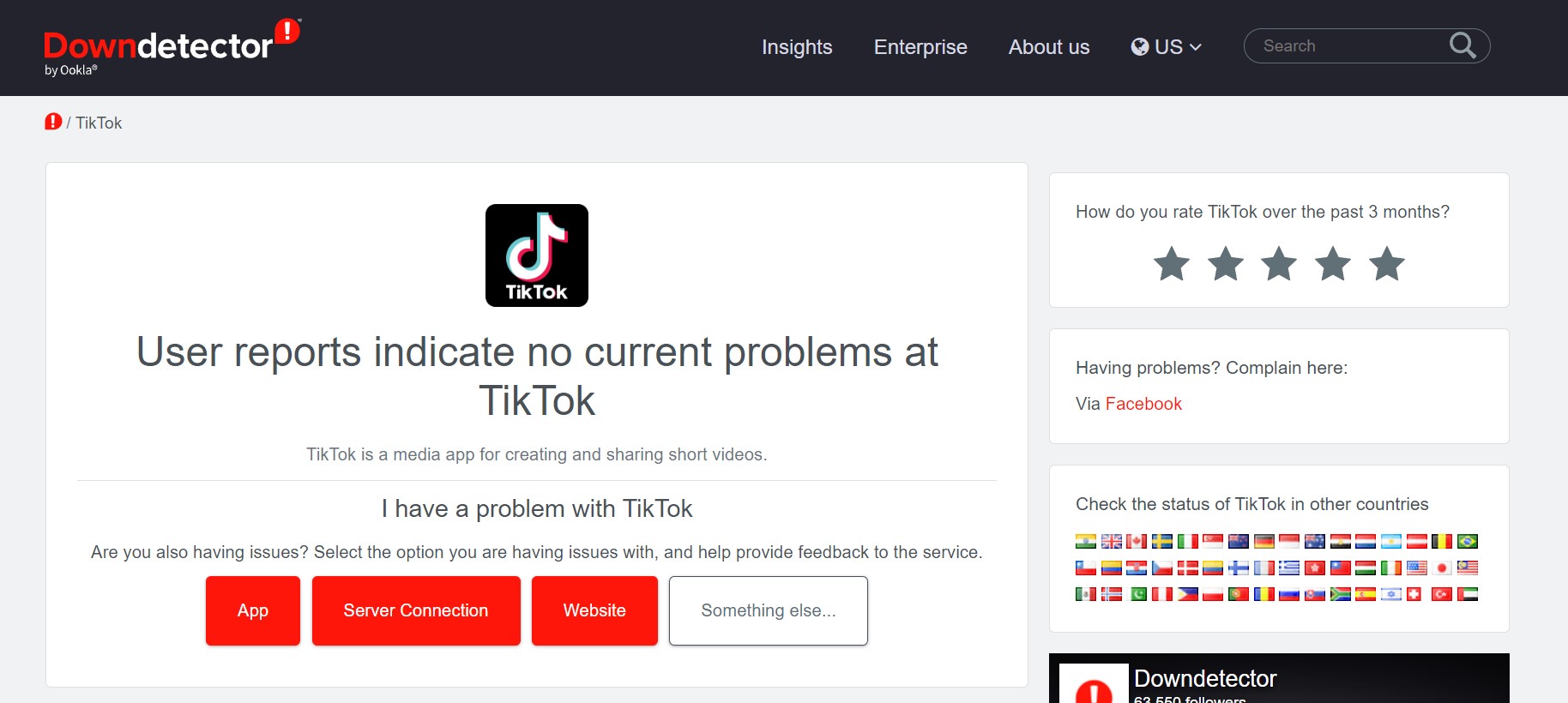Complain via the Facebook link
Screen dimensions: 1568x703
[1143, 404]
